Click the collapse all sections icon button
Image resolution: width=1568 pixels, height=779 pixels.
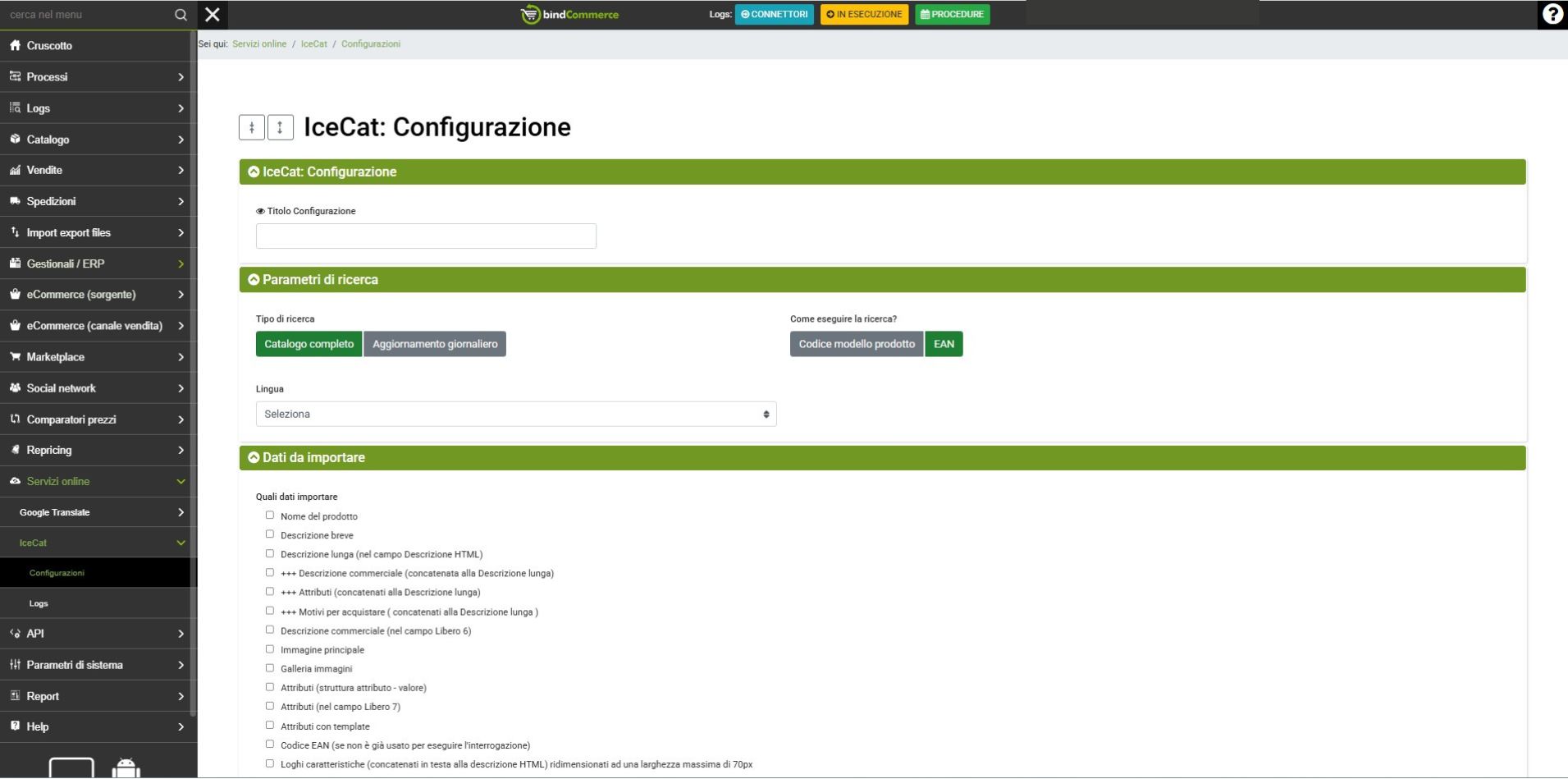252,127
